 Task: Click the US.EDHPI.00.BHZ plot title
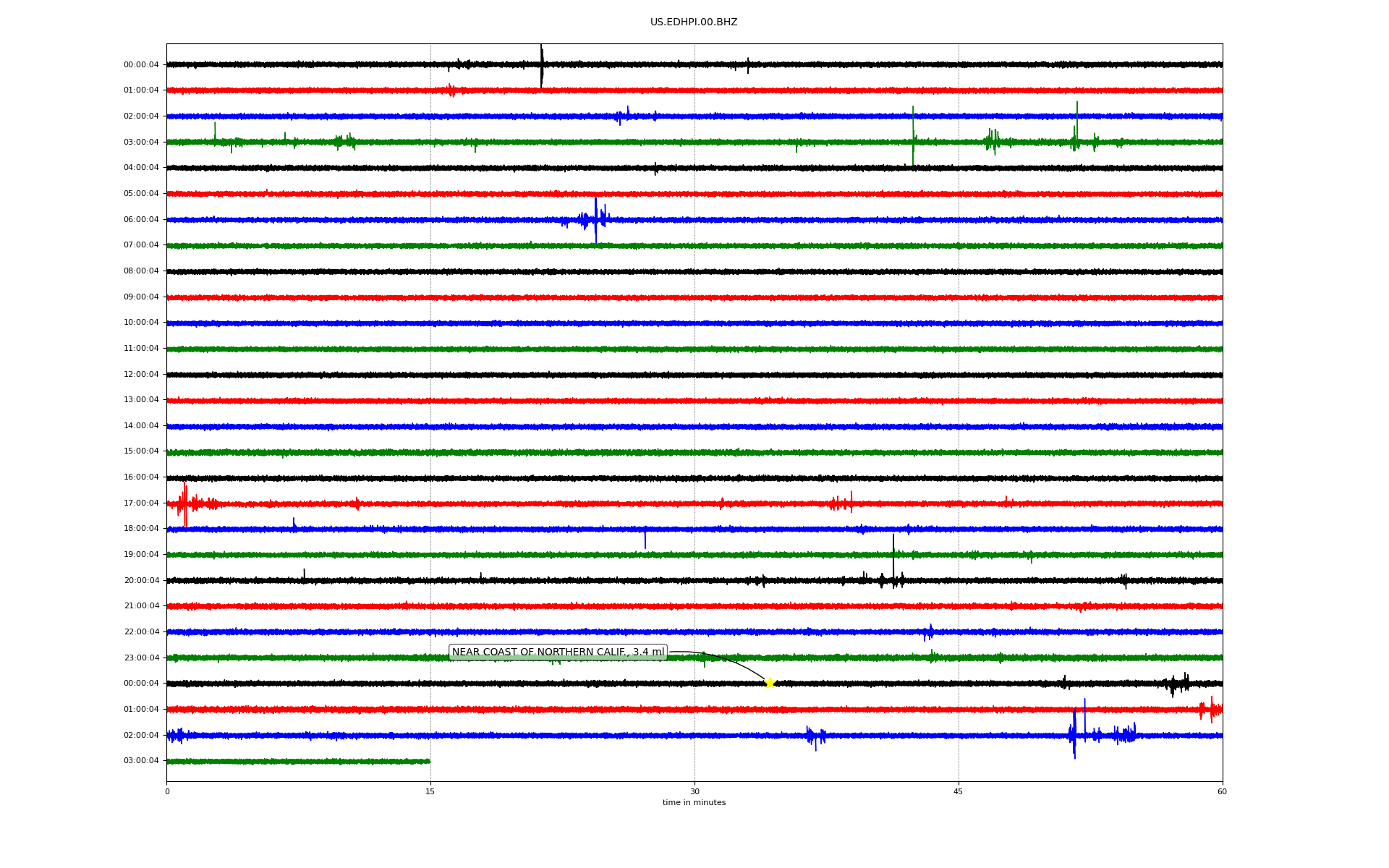click(x=694, y=22)
